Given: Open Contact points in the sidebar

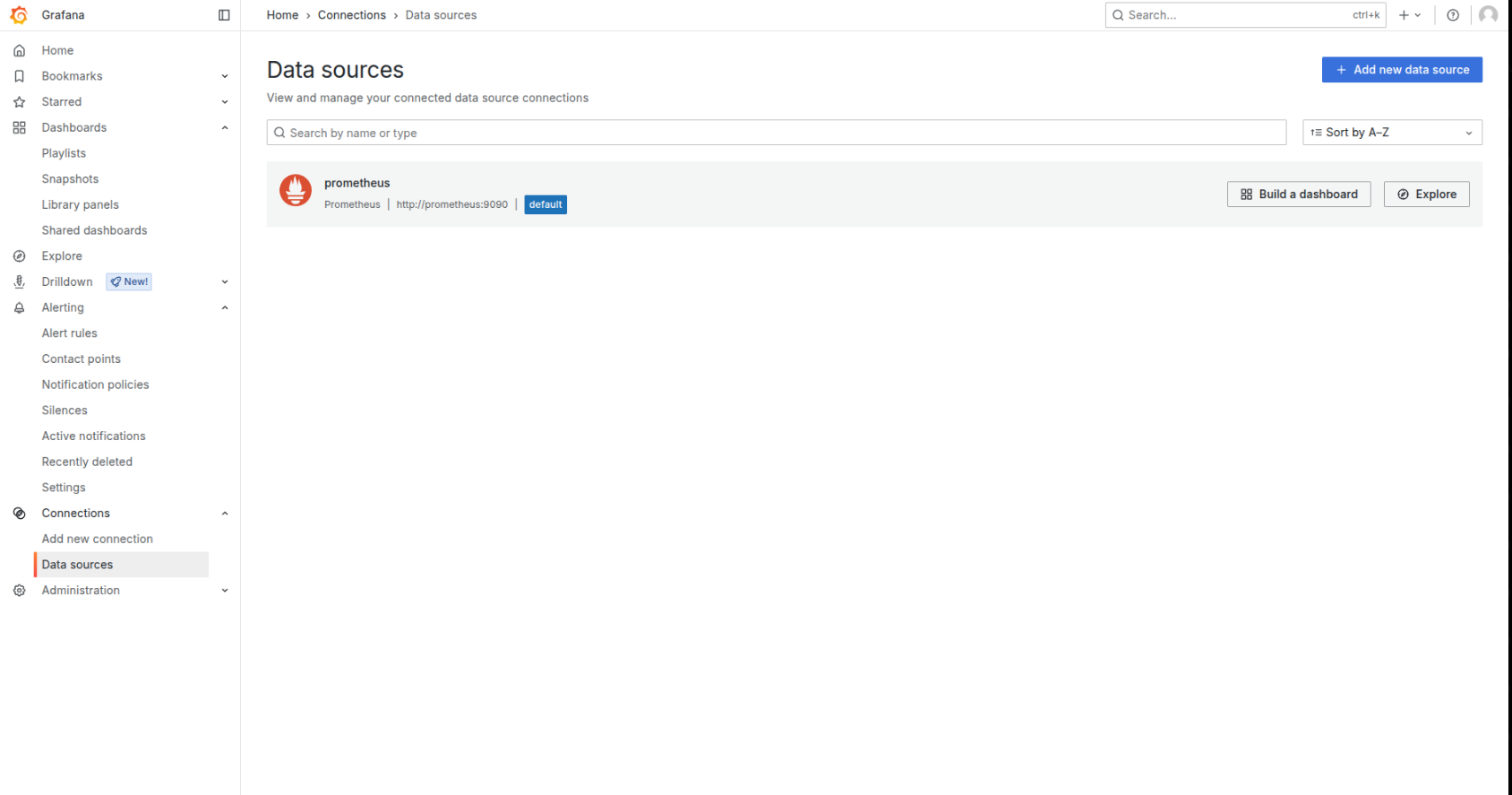Looking at the screenshot, I should click(x=81, y=359).
